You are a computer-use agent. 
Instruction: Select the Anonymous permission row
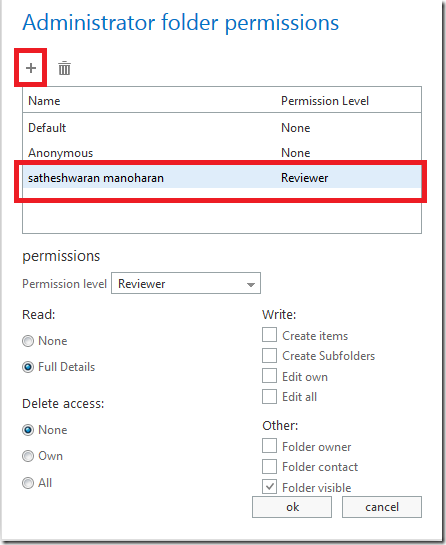[x=222, y=153]
